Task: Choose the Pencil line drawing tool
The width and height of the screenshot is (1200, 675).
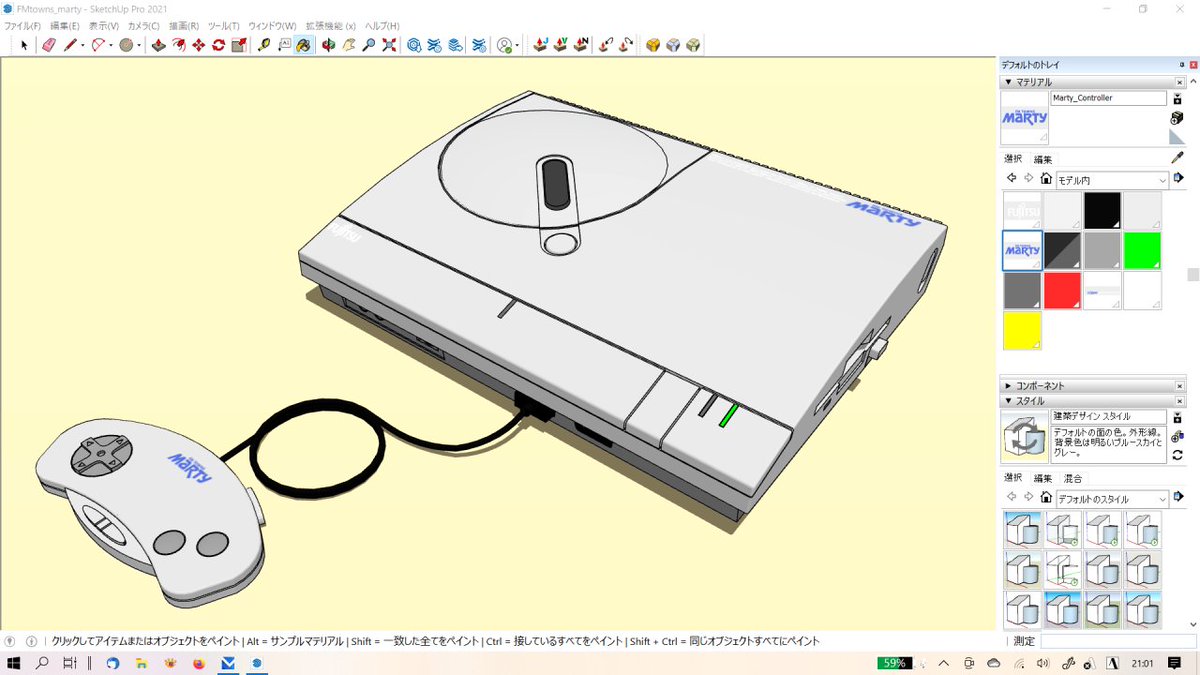Action: (71, 45)
